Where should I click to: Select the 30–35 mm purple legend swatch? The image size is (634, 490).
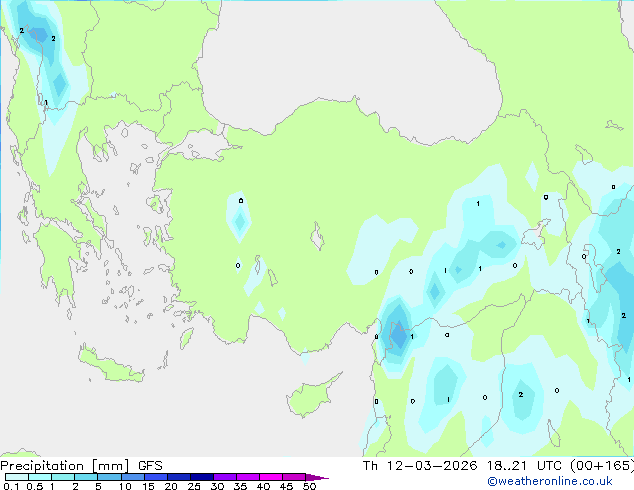coord(225,477)
